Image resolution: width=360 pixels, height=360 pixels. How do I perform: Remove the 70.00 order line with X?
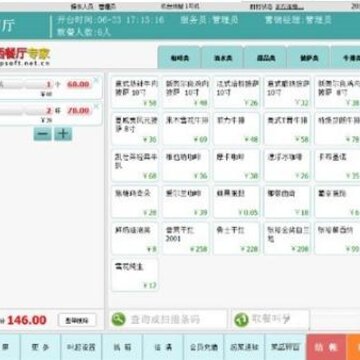pos(96,106)
